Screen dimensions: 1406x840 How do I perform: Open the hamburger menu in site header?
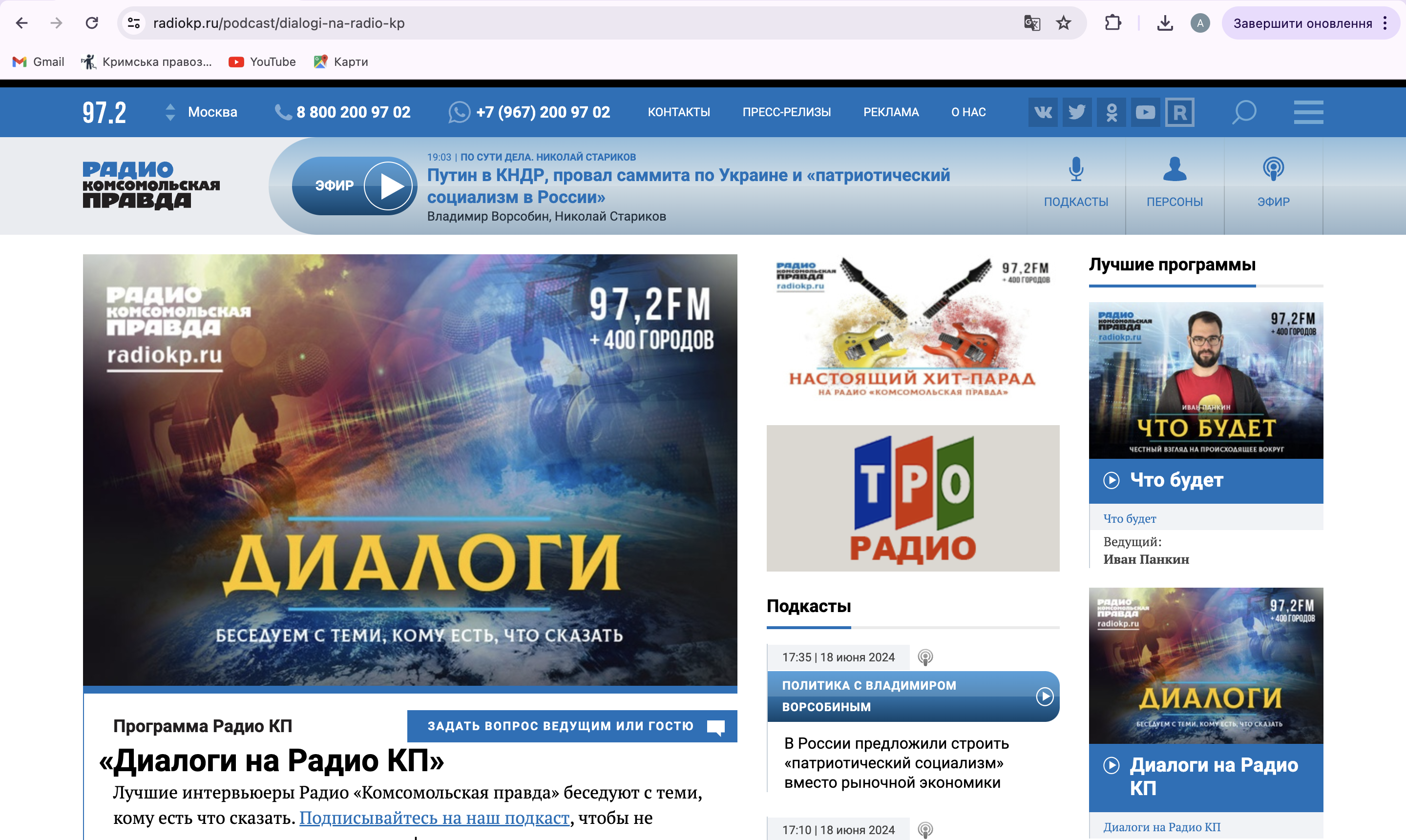pos(1309,112)
